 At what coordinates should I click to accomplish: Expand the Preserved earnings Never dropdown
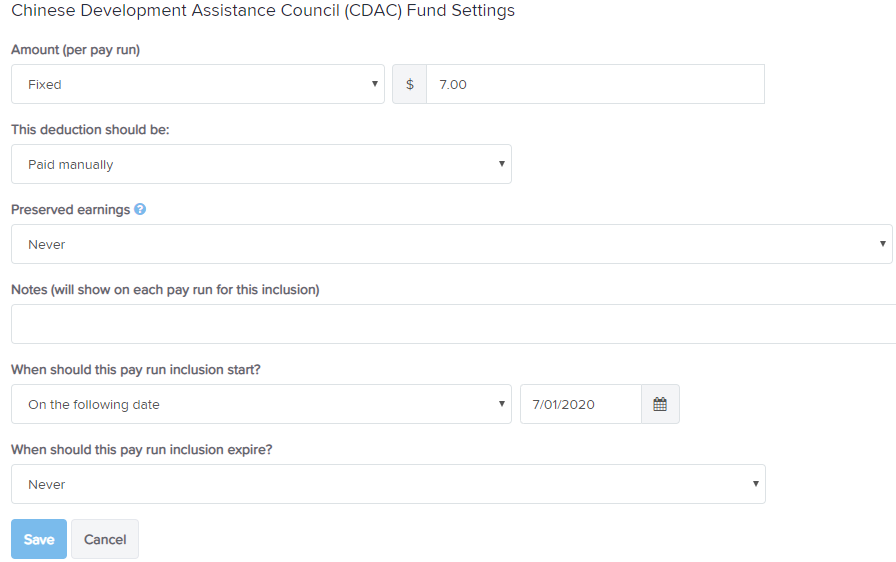point(451,244)
